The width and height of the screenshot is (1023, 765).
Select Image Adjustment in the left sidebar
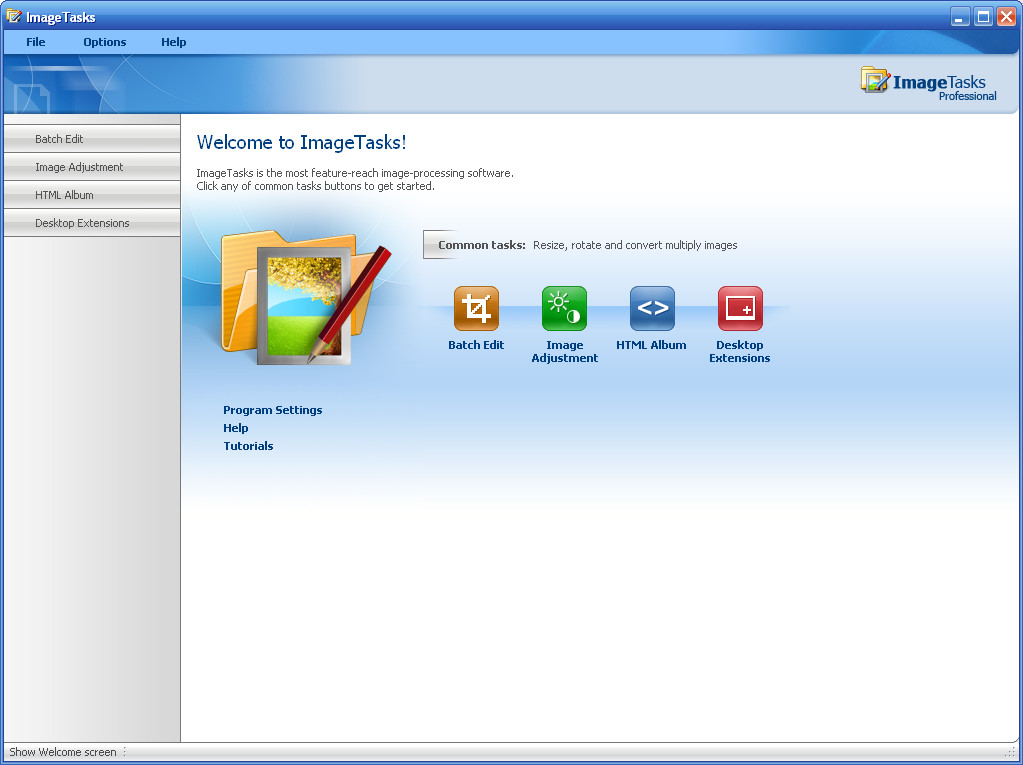tap(92, 167)
